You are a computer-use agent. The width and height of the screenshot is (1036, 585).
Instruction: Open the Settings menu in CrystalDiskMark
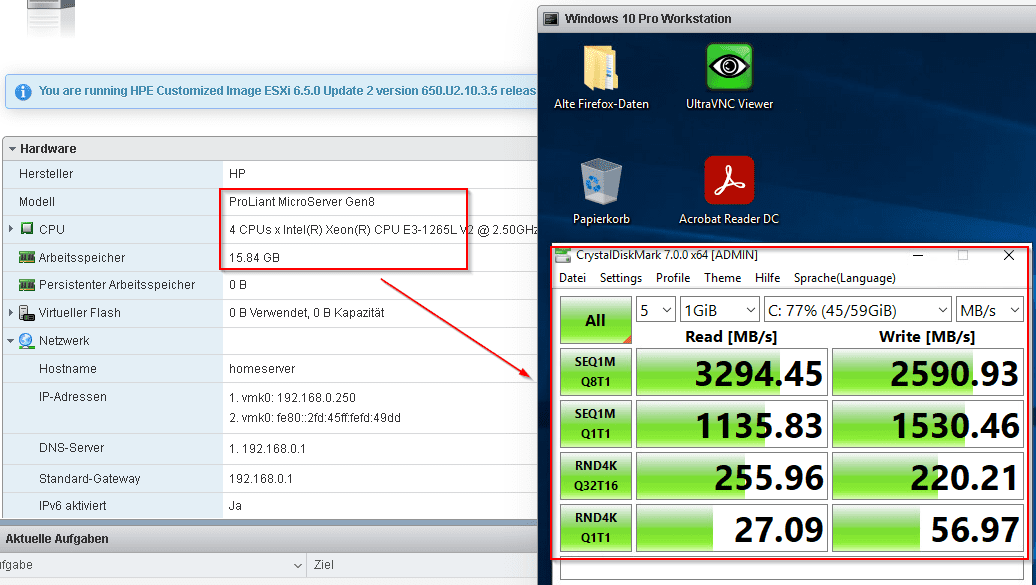(620, 278)
